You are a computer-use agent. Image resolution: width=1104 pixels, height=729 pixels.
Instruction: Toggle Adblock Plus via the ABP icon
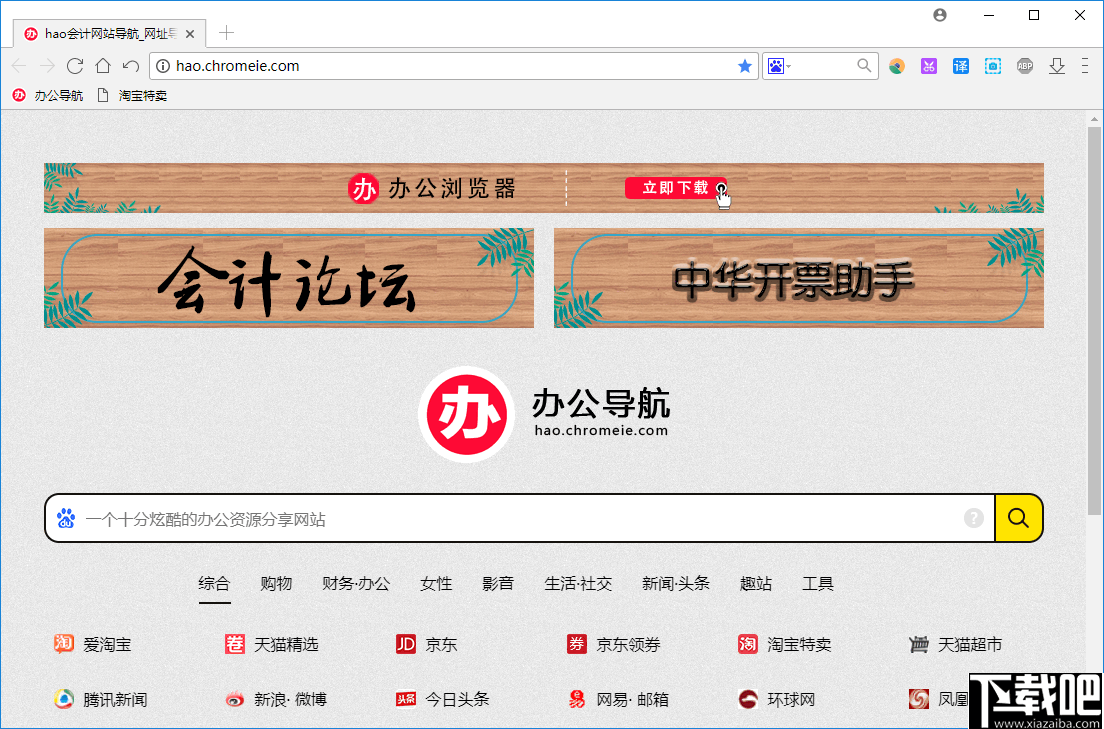pos(1024,65)
